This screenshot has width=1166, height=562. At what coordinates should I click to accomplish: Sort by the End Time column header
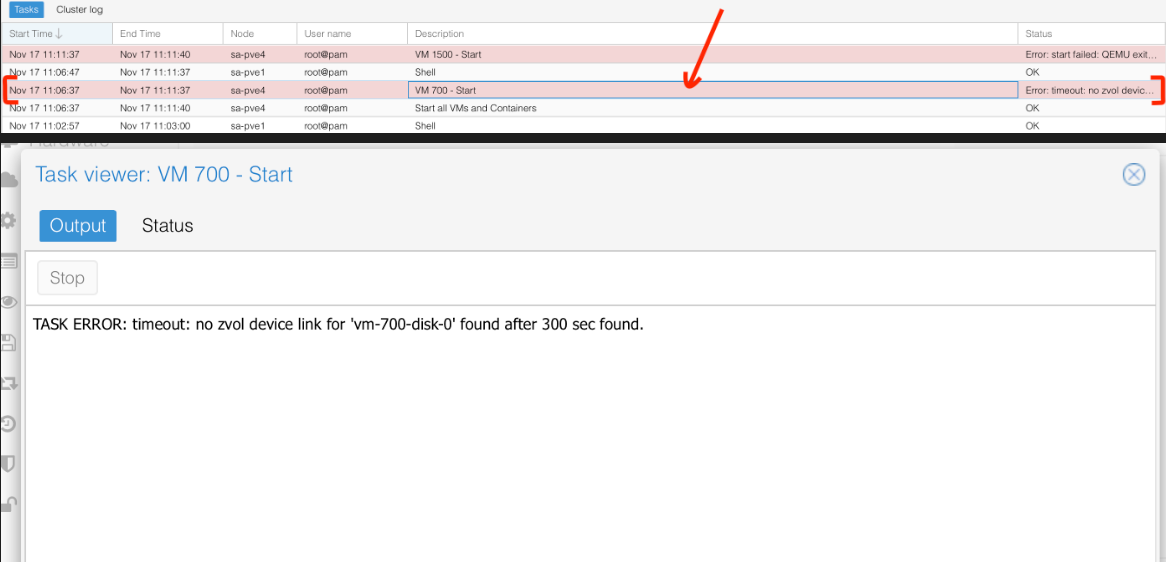[x=168, y=33]
